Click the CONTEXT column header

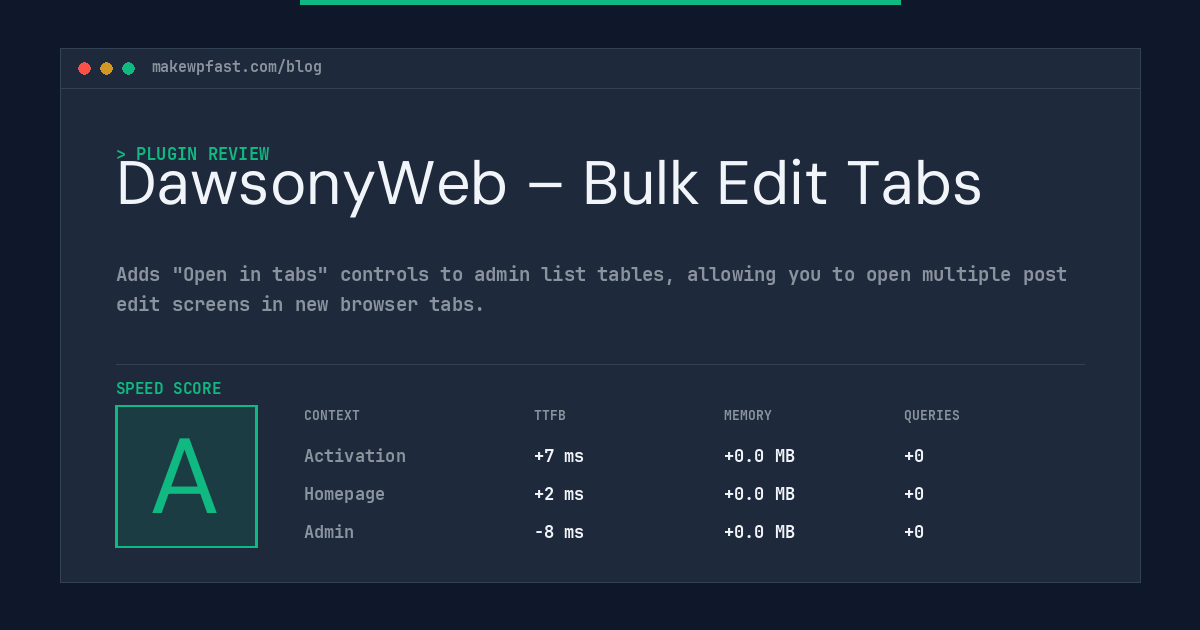tap(332, 415)
